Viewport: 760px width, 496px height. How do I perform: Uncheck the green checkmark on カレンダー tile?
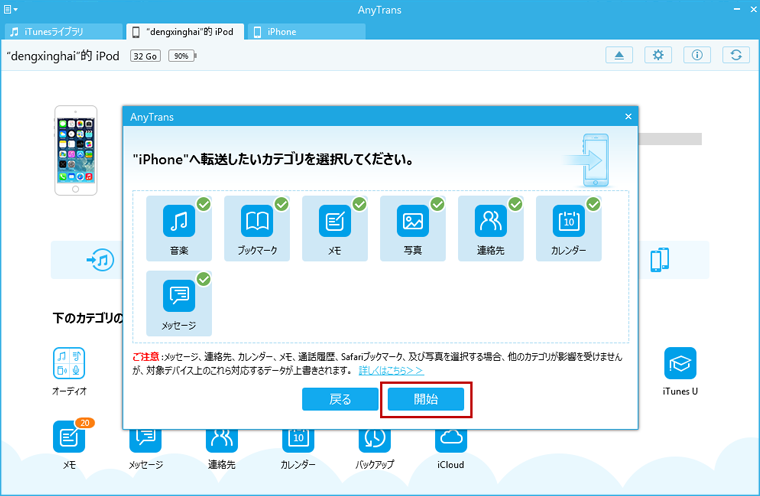click(x=594, y=204)
